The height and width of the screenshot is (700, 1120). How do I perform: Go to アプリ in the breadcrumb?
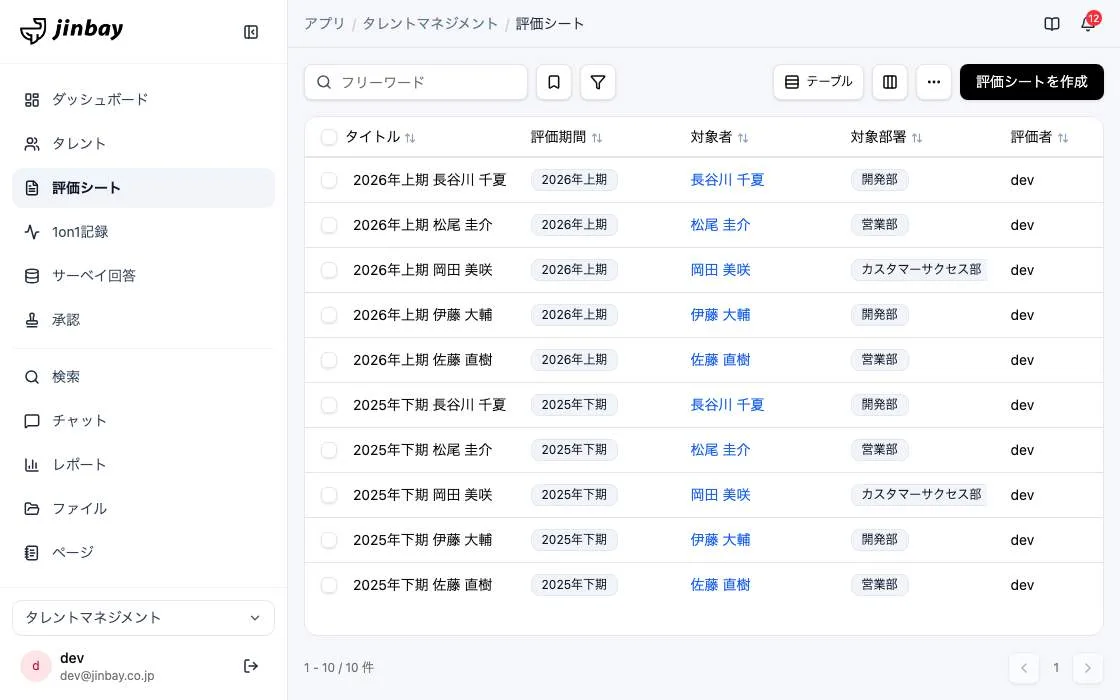324,24
